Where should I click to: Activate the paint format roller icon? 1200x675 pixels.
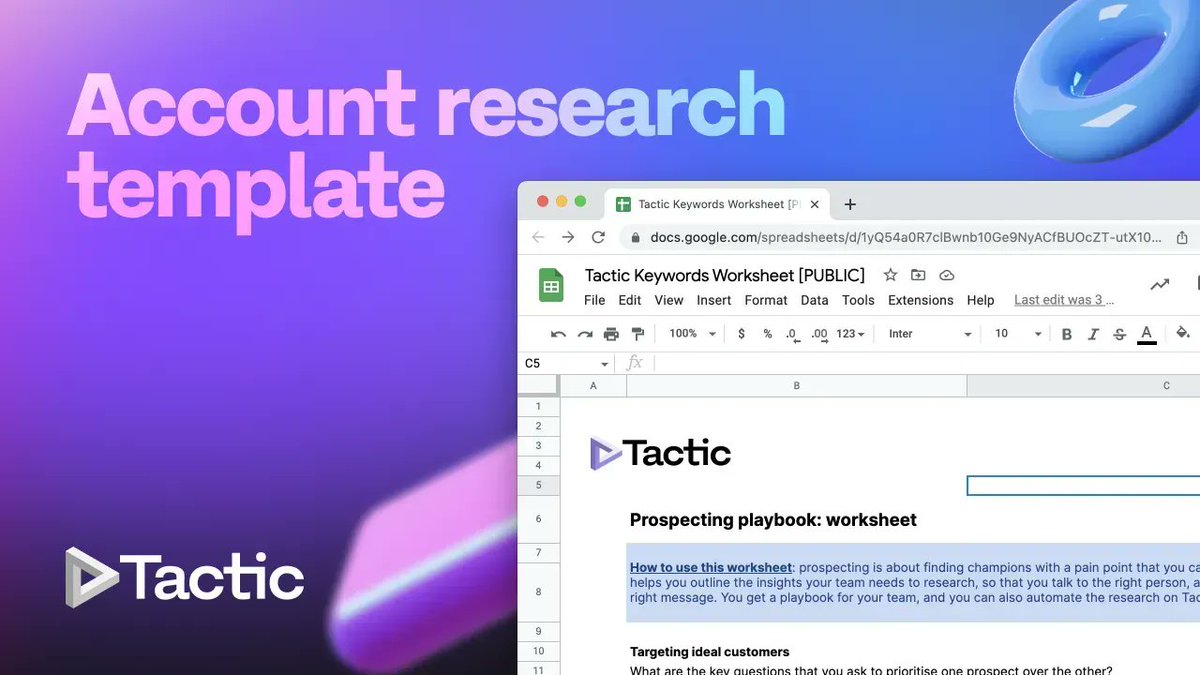click(637, 334)
